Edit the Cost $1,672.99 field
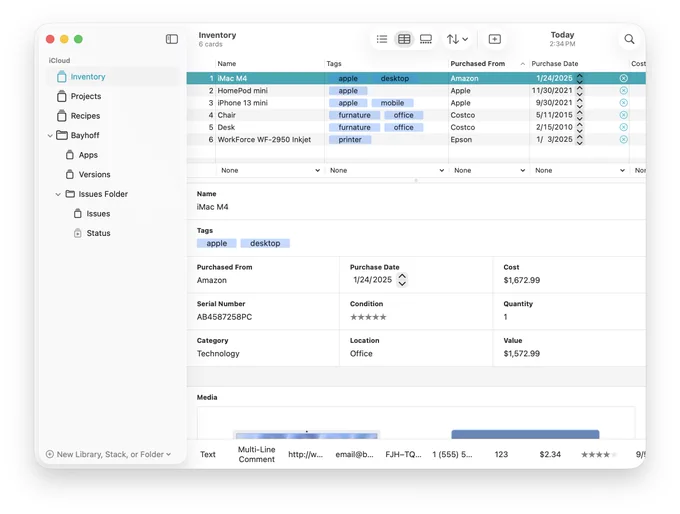 pos(522,280)
